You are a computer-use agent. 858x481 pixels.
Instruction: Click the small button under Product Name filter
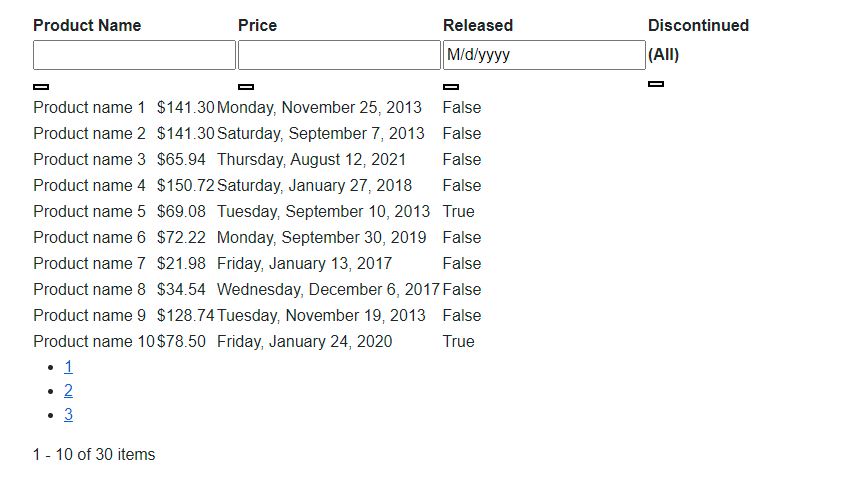pyautogui.click(x=41, y=86)
